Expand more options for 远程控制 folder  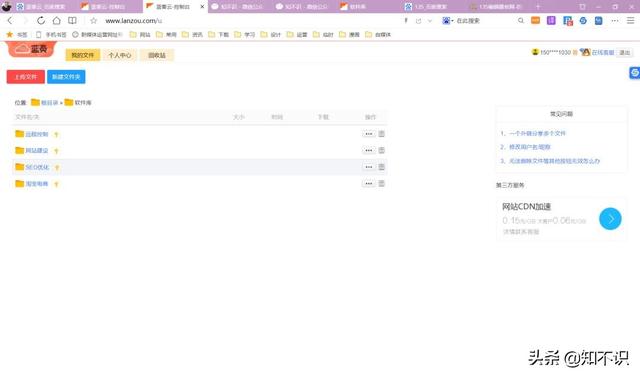point(369,134)
